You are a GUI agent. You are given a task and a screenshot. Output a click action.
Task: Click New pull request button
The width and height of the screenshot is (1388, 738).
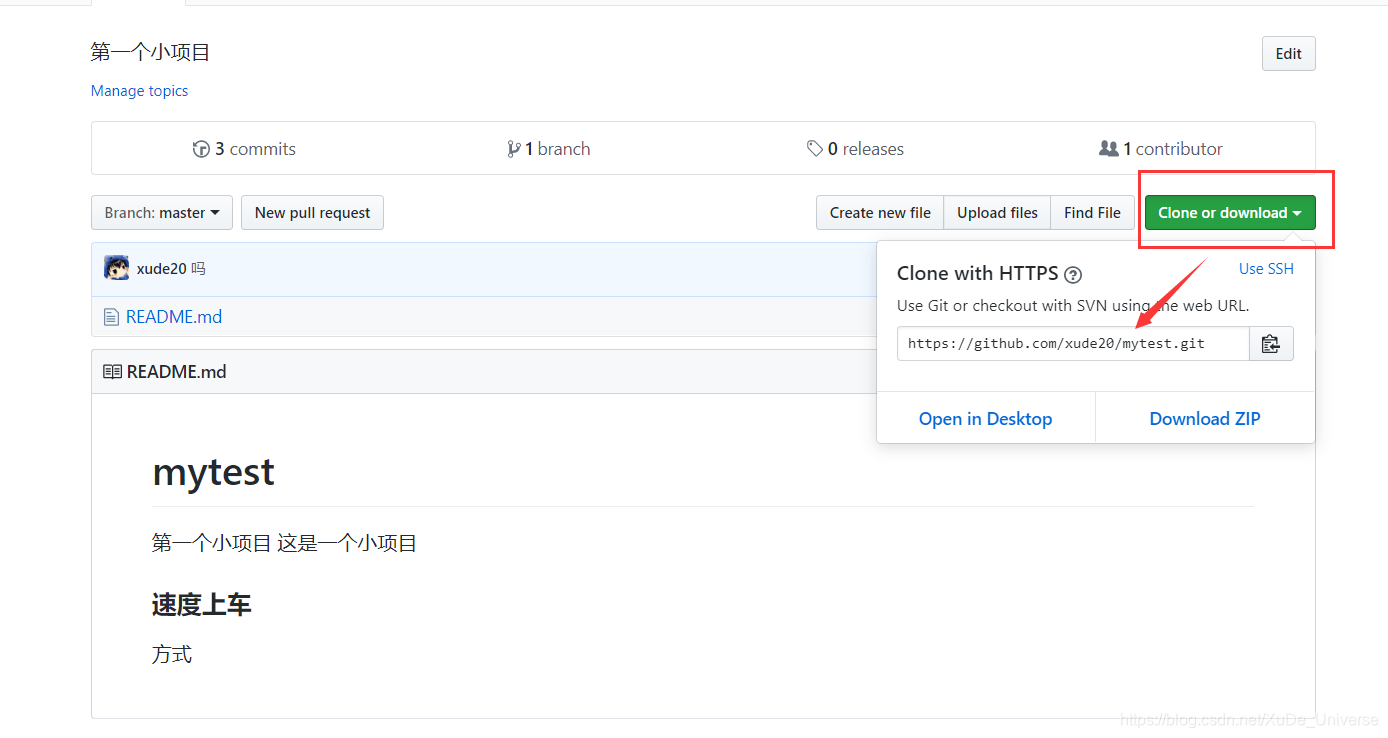312,212
